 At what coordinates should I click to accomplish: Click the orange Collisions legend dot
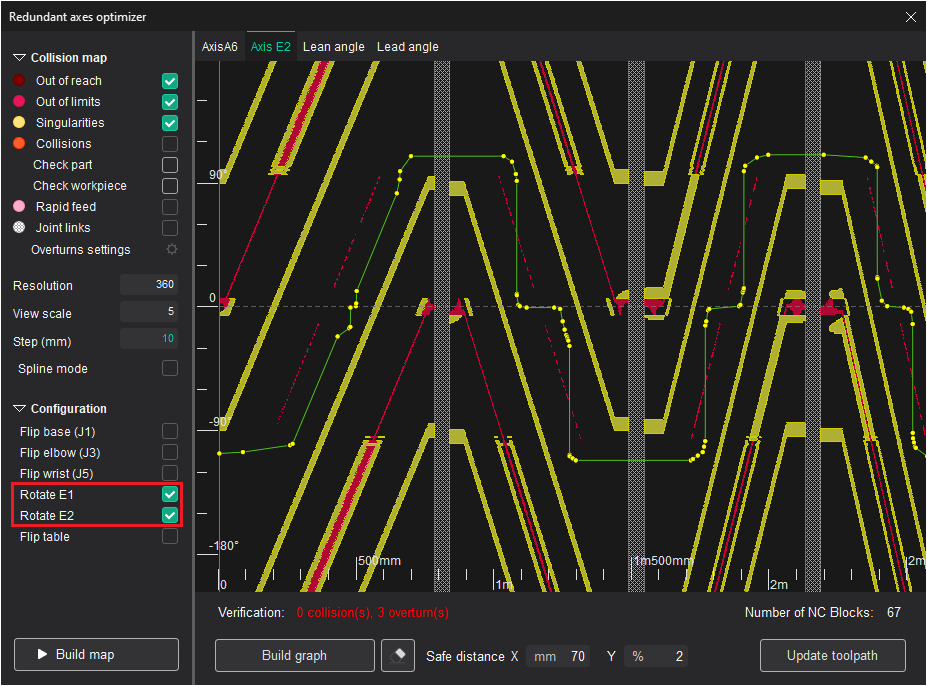coord(19,144)
